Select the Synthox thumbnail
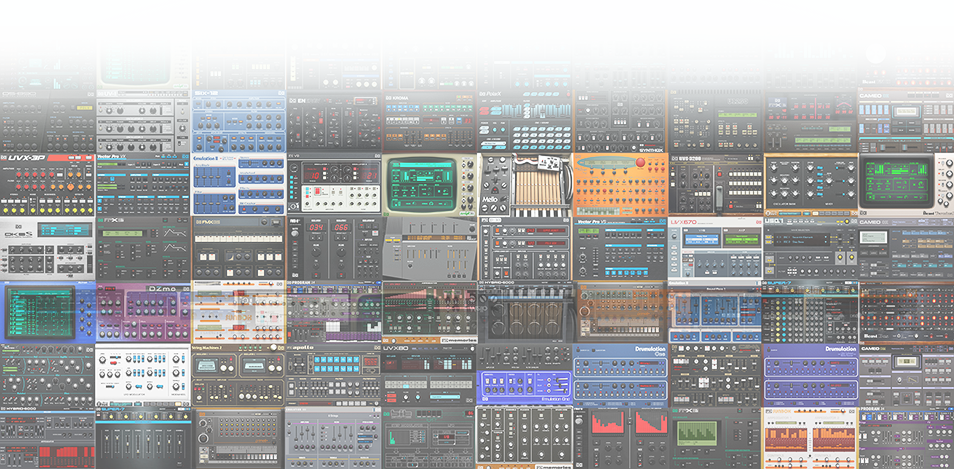This screenshot has height=469, width=954. point(620,122)
